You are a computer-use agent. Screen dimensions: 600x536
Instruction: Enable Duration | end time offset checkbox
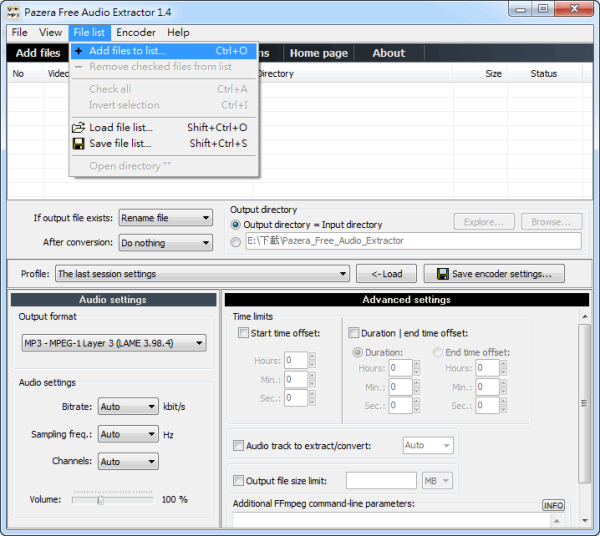click(x=354, y=332)
